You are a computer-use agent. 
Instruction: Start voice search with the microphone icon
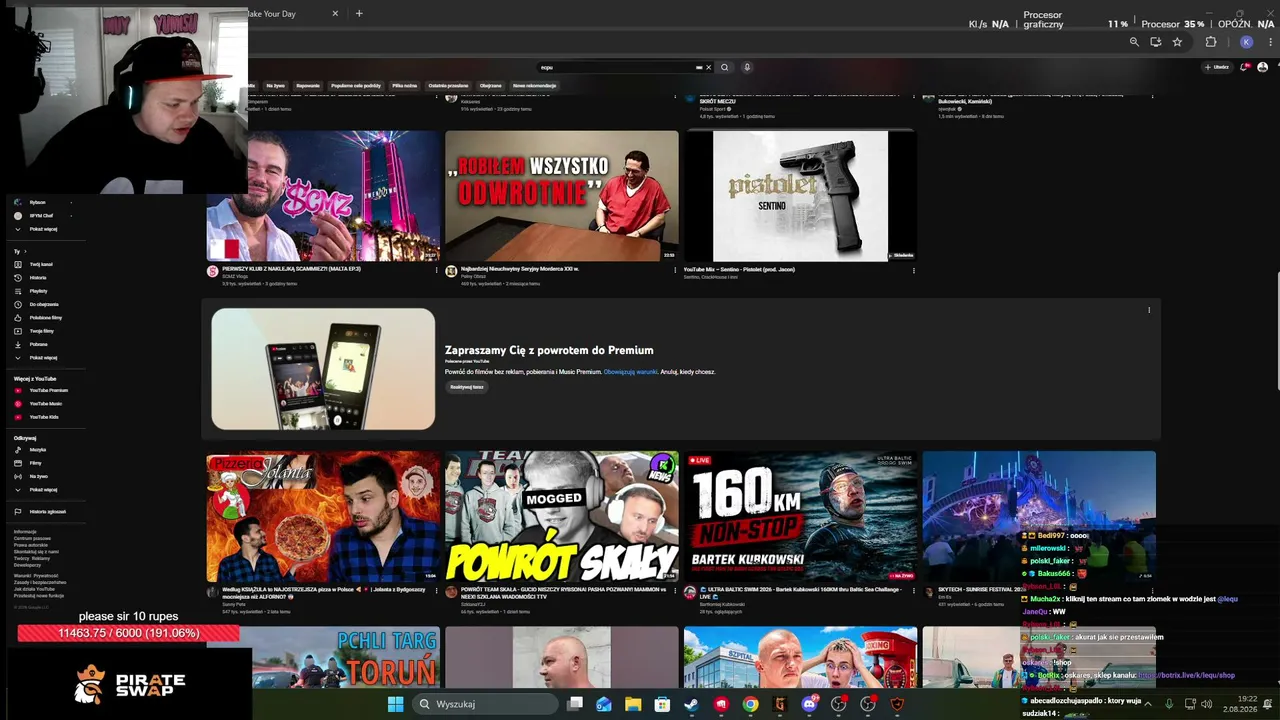[x=747, y=67]
